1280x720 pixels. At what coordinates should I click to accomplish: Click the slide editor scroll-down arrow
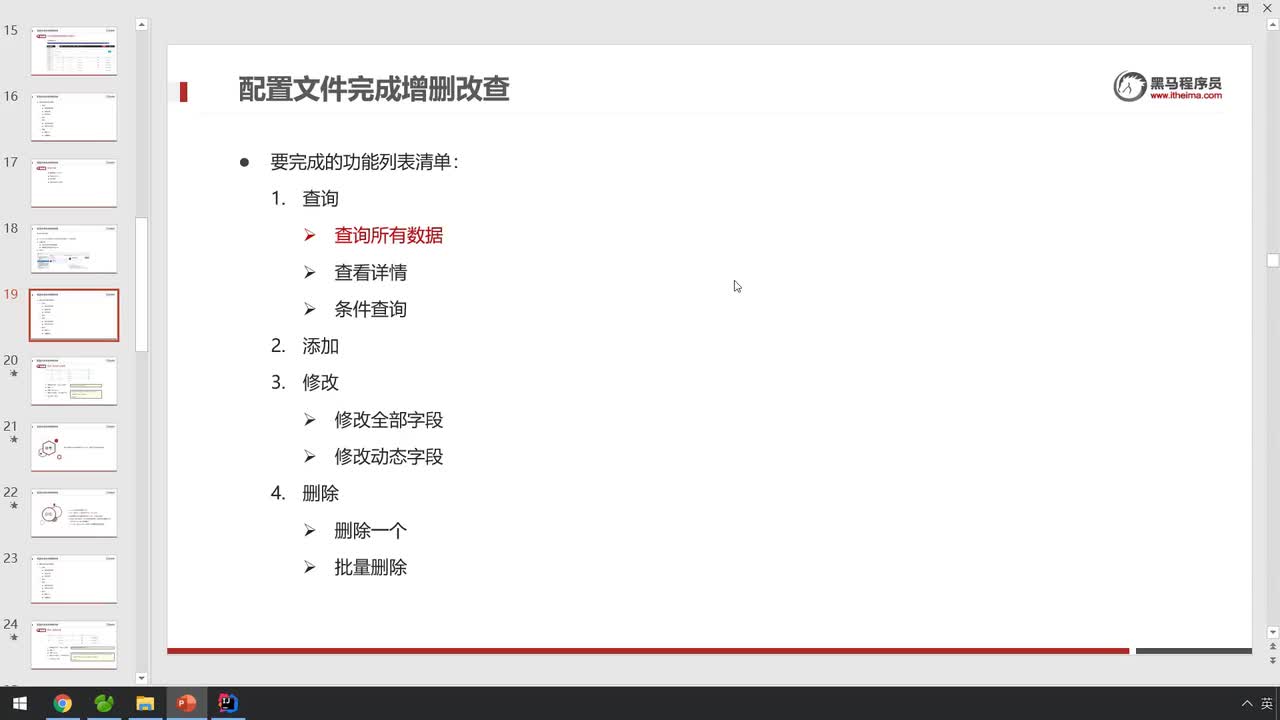point(1272,632)
